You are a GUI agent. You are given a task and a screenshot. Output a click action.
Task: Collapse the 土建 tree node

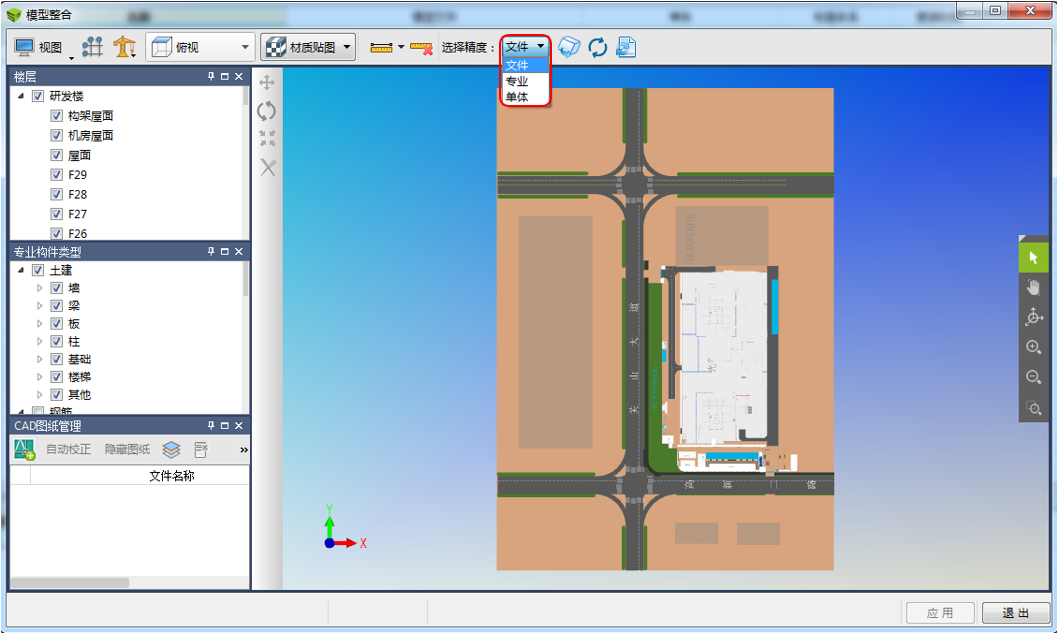21,270
